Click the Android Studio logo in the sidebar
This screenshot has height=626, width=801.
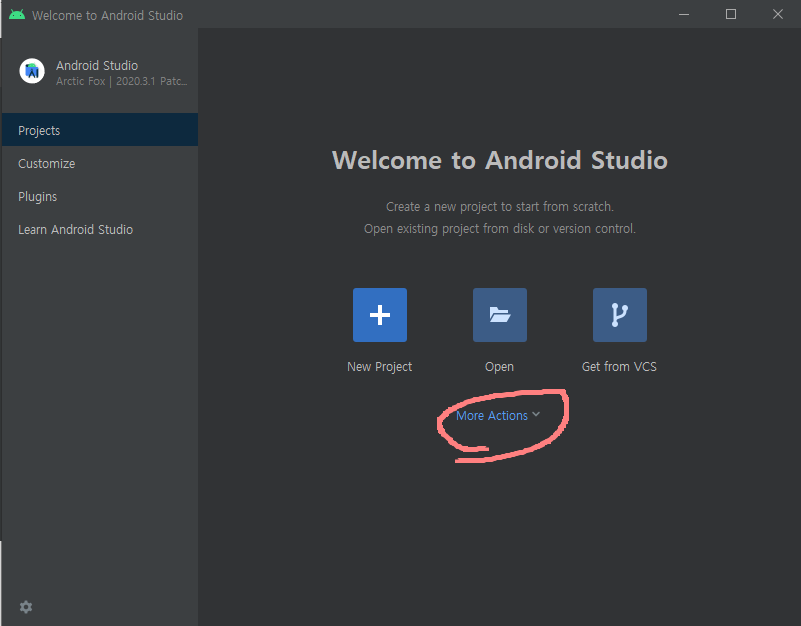[32, 71]
